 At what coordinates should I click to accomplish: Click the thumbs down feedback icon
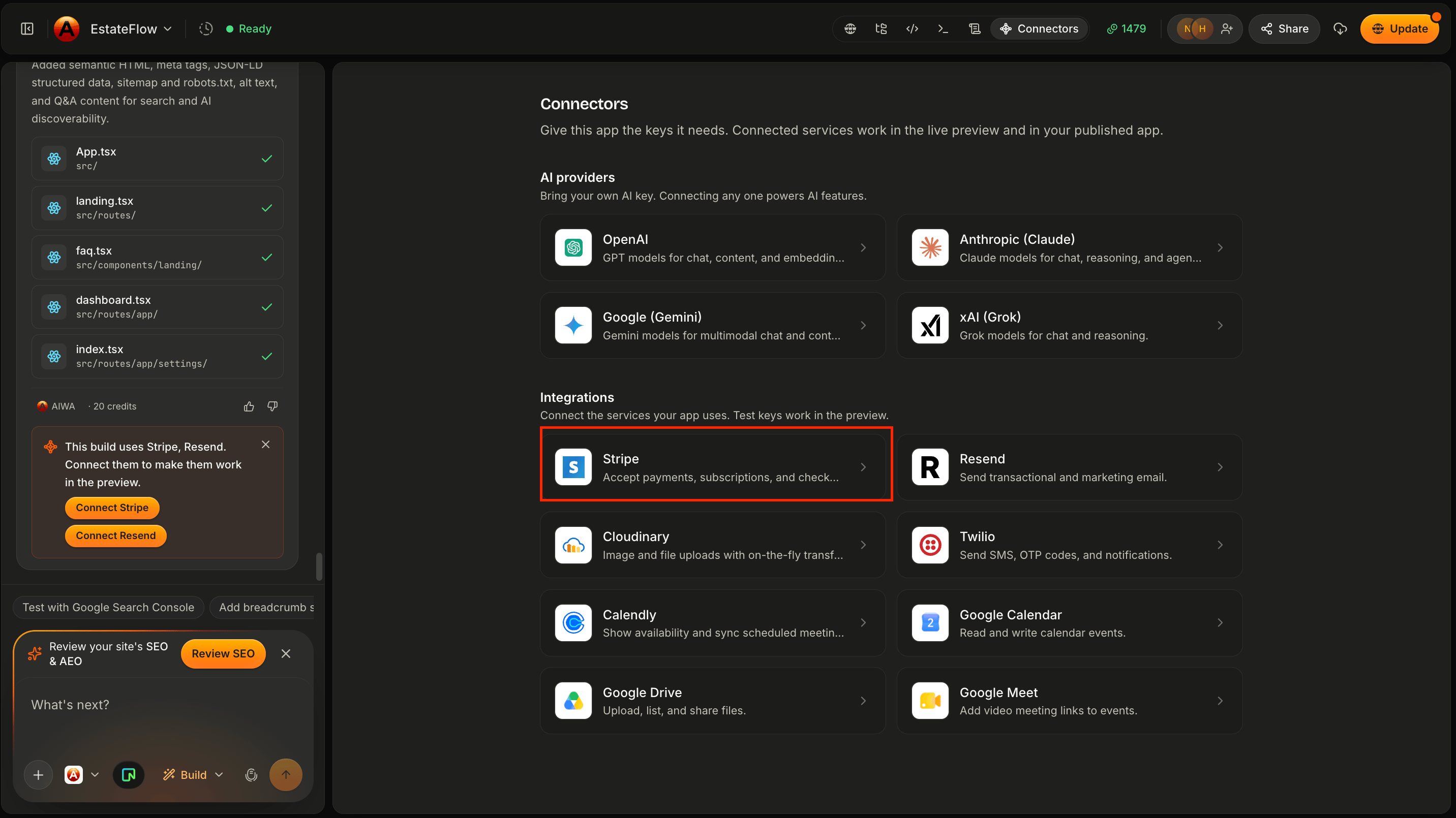point(272,406)
